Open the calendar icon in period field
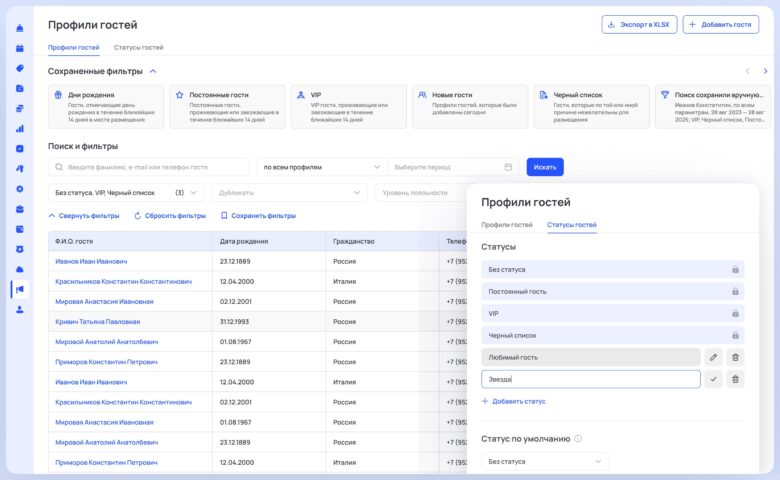The image size is (780, 480). 508,167
